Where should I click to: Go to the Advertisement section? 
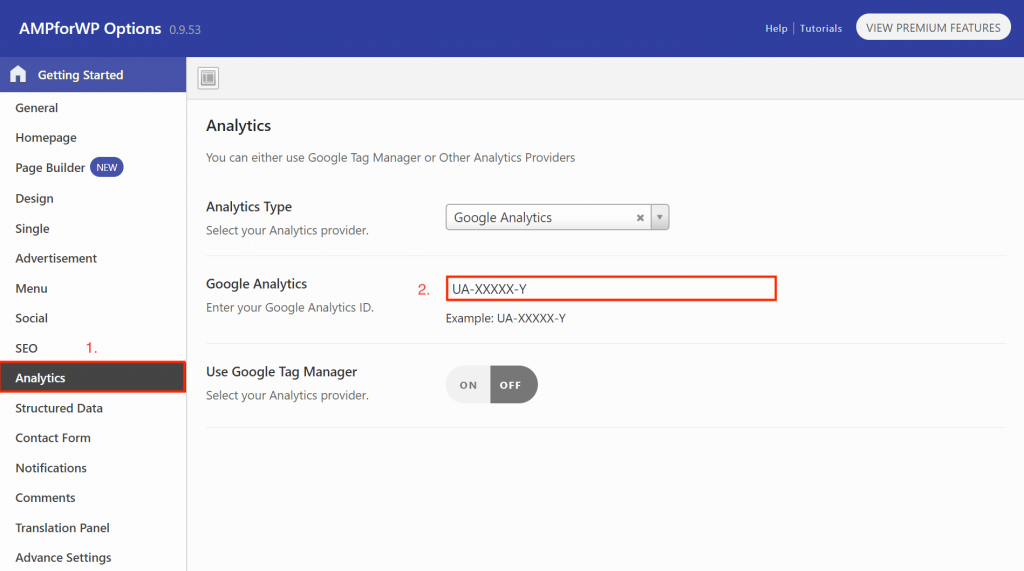coord(56,258)
